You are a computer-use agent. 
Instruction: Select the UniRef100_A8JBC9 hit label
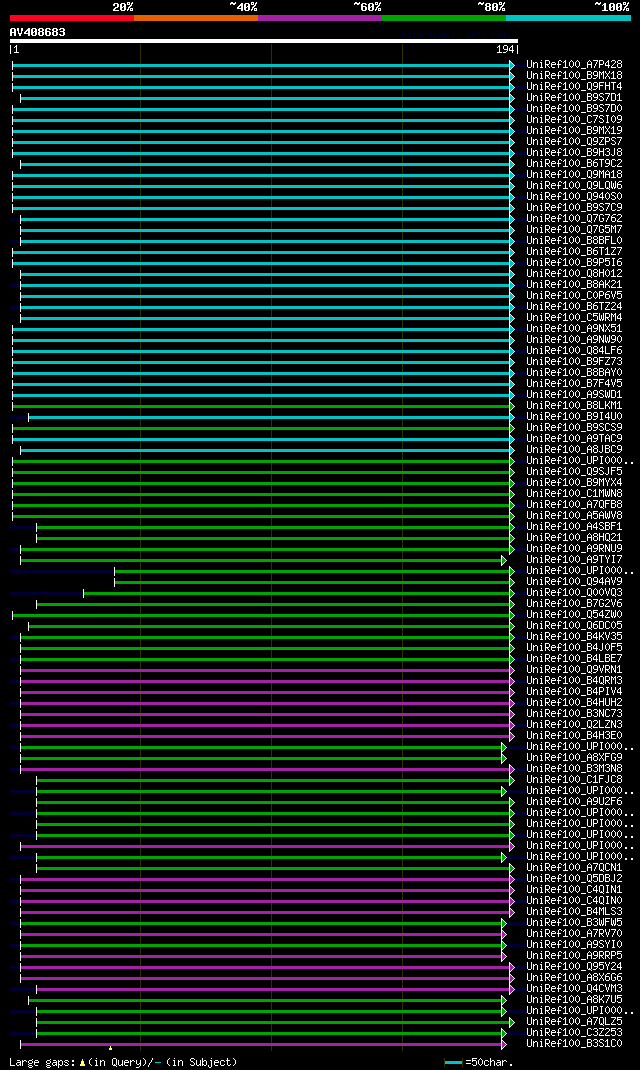574,450
